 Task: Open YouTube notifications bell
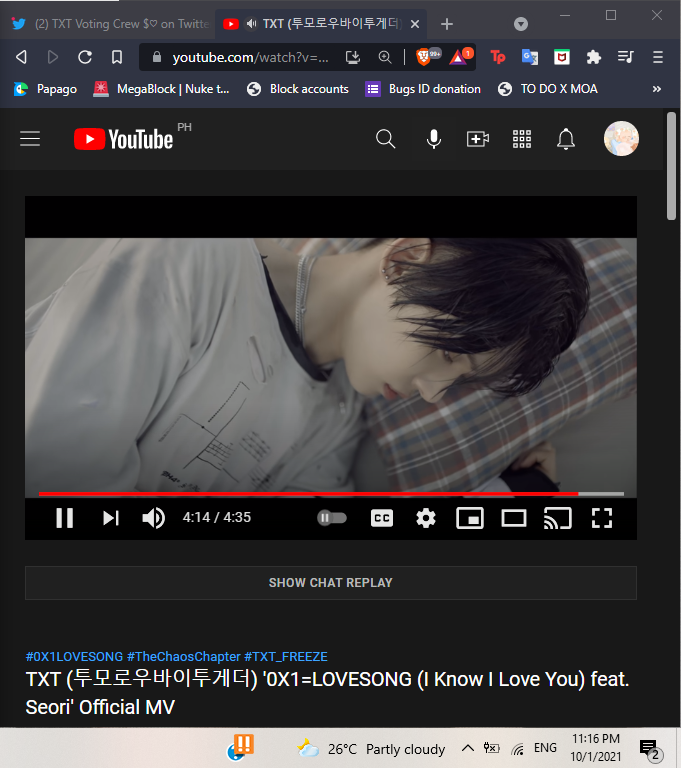[566, 139]
